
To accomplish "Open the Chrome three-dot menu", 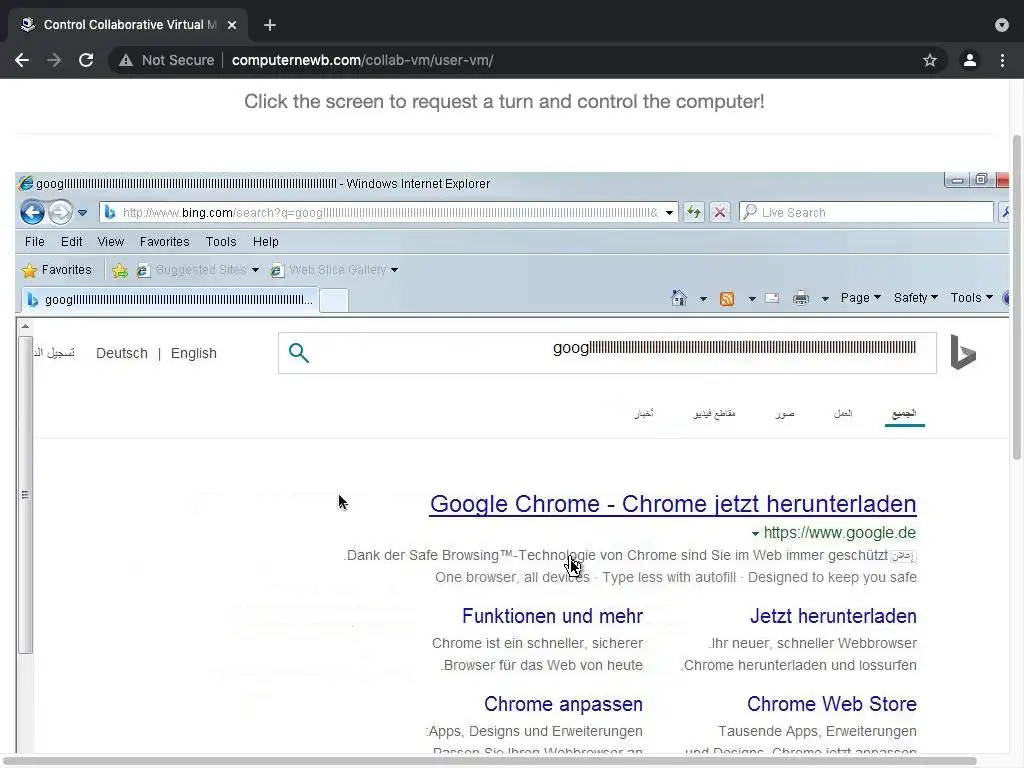I will click(1002, 60).
